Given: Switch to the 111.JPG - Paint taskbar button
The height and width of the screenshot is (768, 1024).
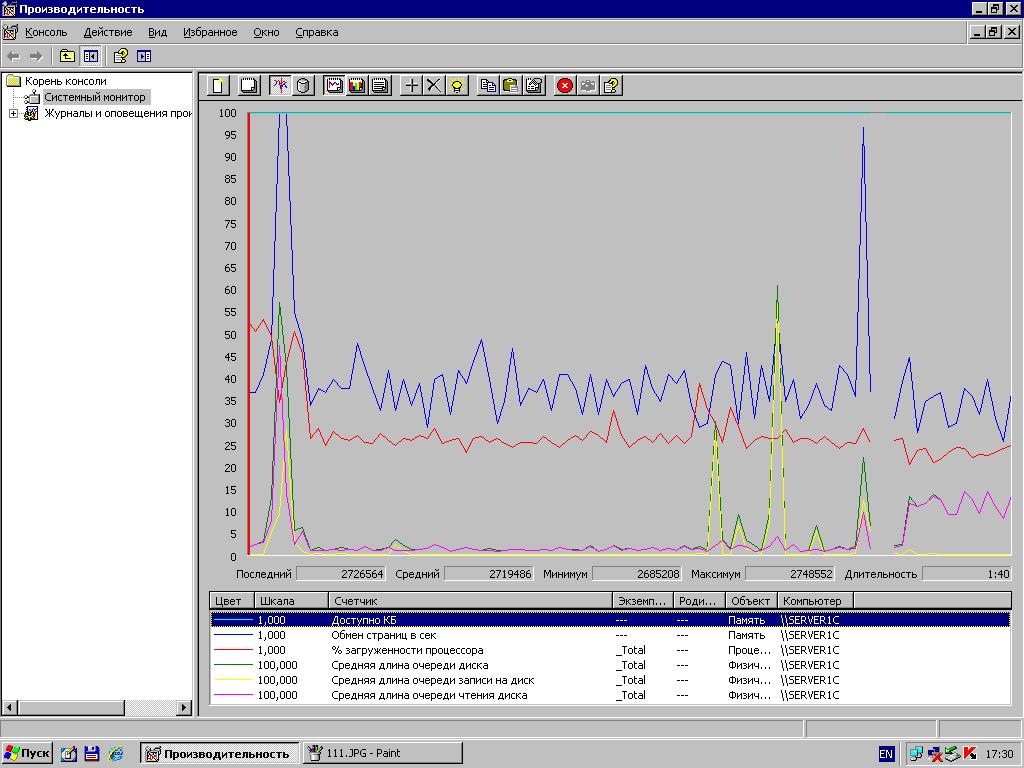Looking at the screenshot, I should point(383,753).
